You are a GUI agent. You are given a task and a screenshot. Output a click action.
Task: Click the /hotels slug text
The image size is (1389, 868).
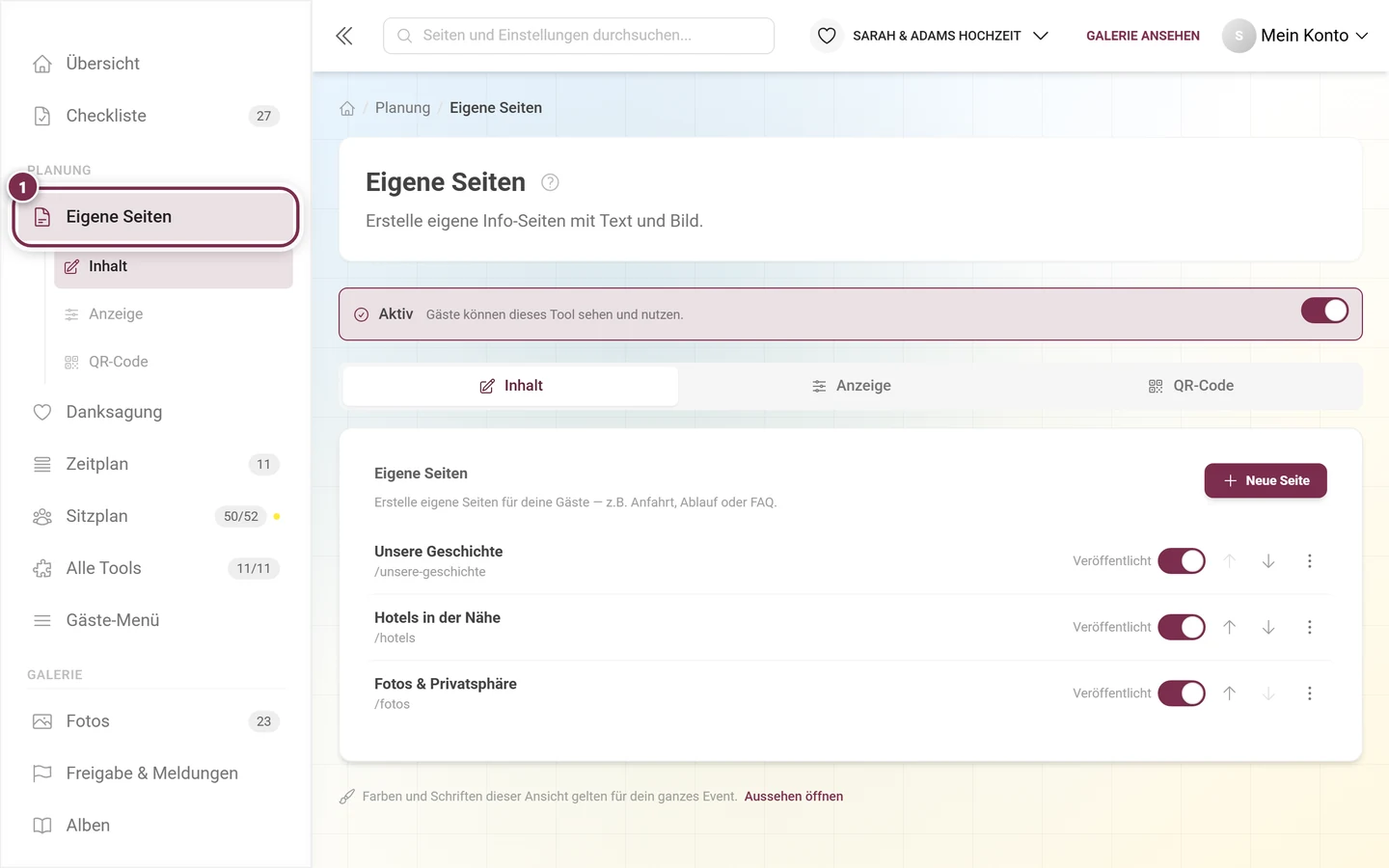(x=395, y=638)
